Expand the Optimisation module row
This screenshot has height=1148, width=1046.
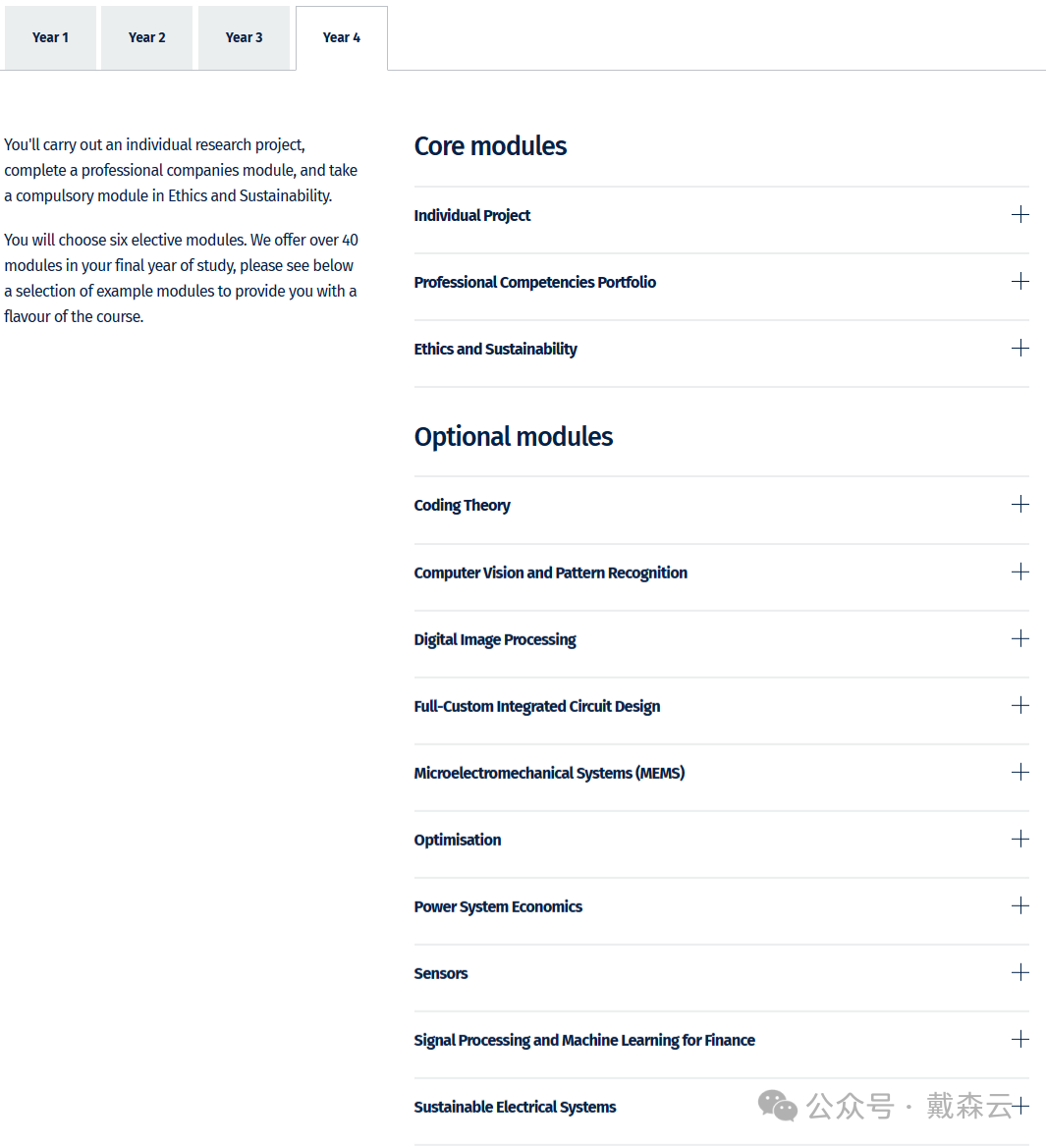click(x=1020, y=840)
